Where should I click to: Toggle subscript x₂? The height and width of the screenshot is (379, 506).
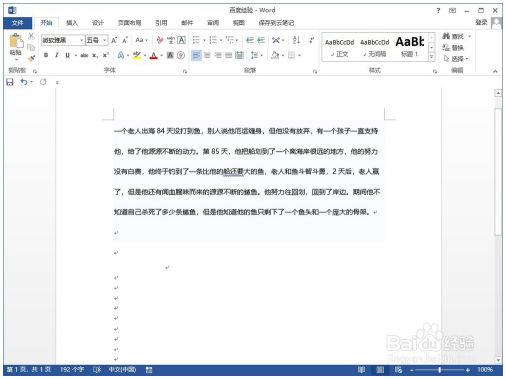pos(95,55)
